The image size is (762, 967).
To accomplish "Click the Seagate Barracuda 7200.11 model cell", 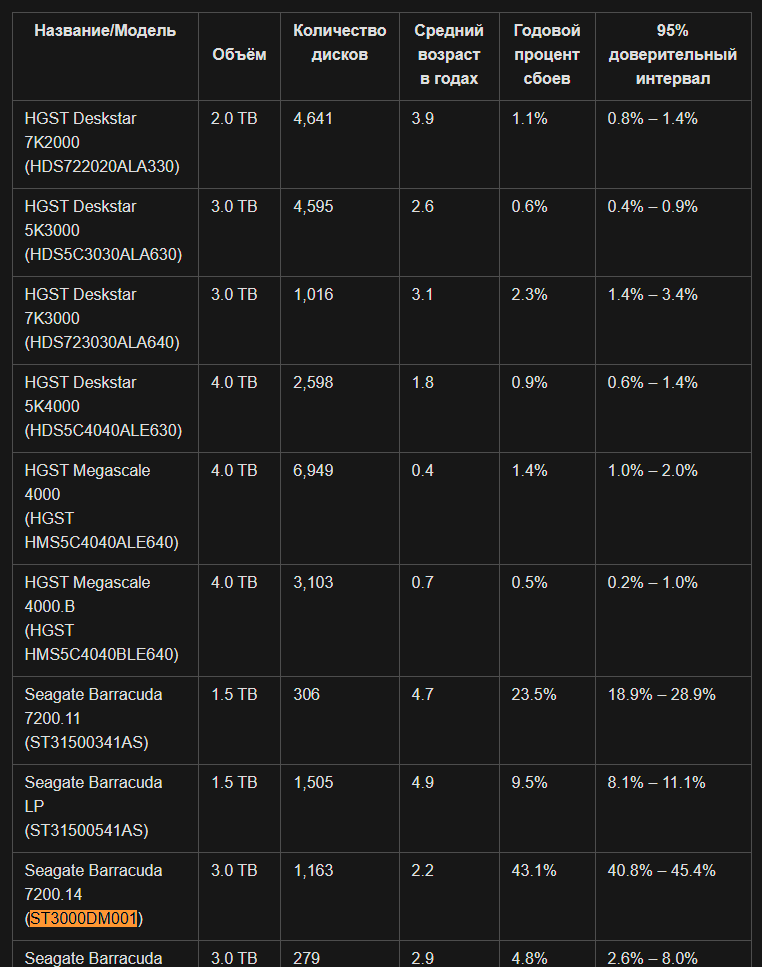I will [93, 718].
